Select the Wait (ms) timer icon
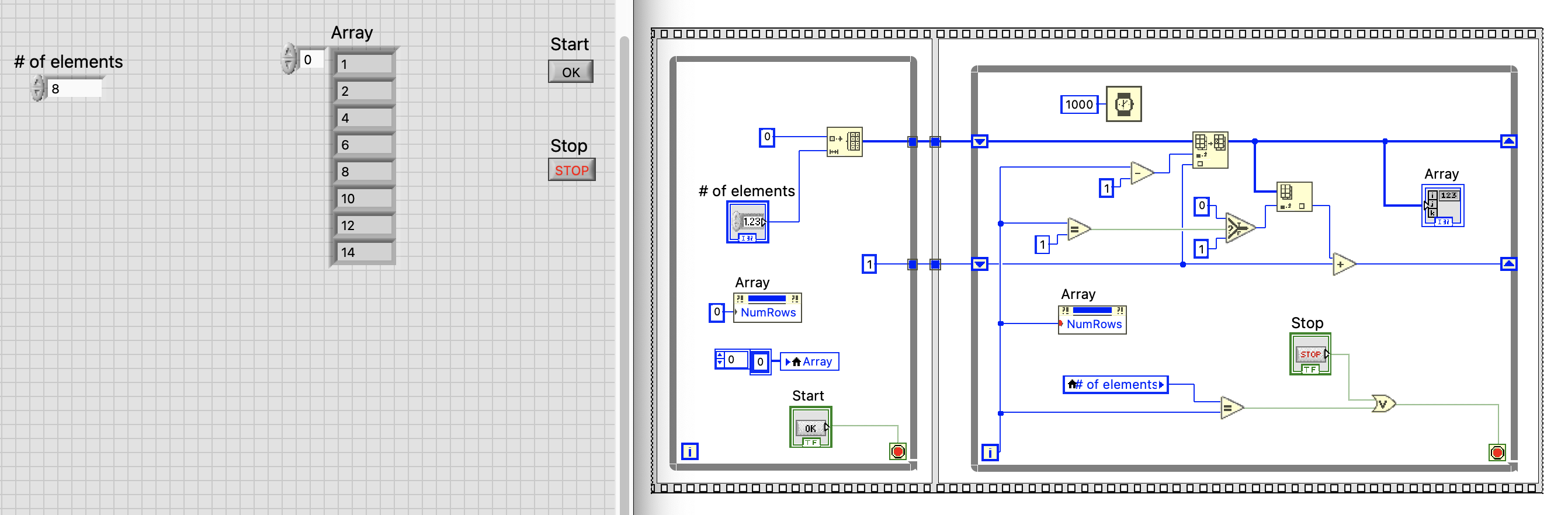Viewport: 1568px width, 515px height. [x=1123, y=105]
